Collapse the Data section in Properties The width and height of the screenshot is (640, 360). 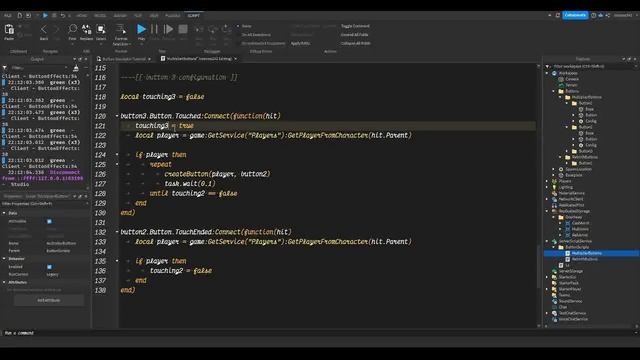(x=4, y=213)
